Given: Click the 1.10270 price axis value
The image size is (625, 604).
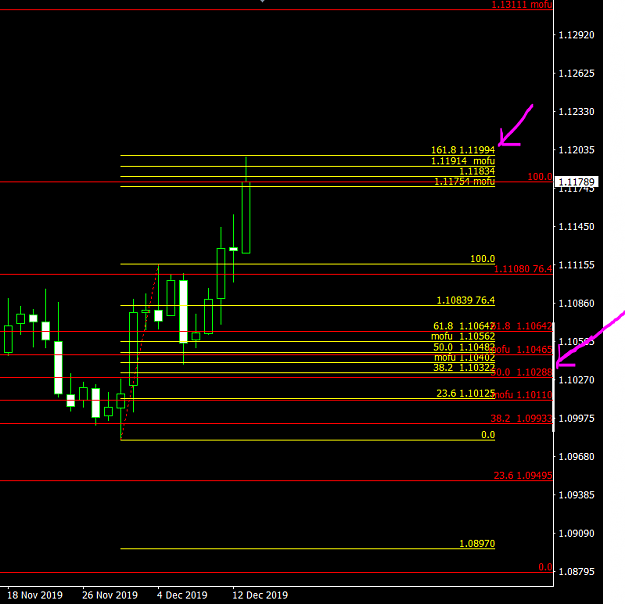Looking at the screenshot, I should [x=576, y=380].
